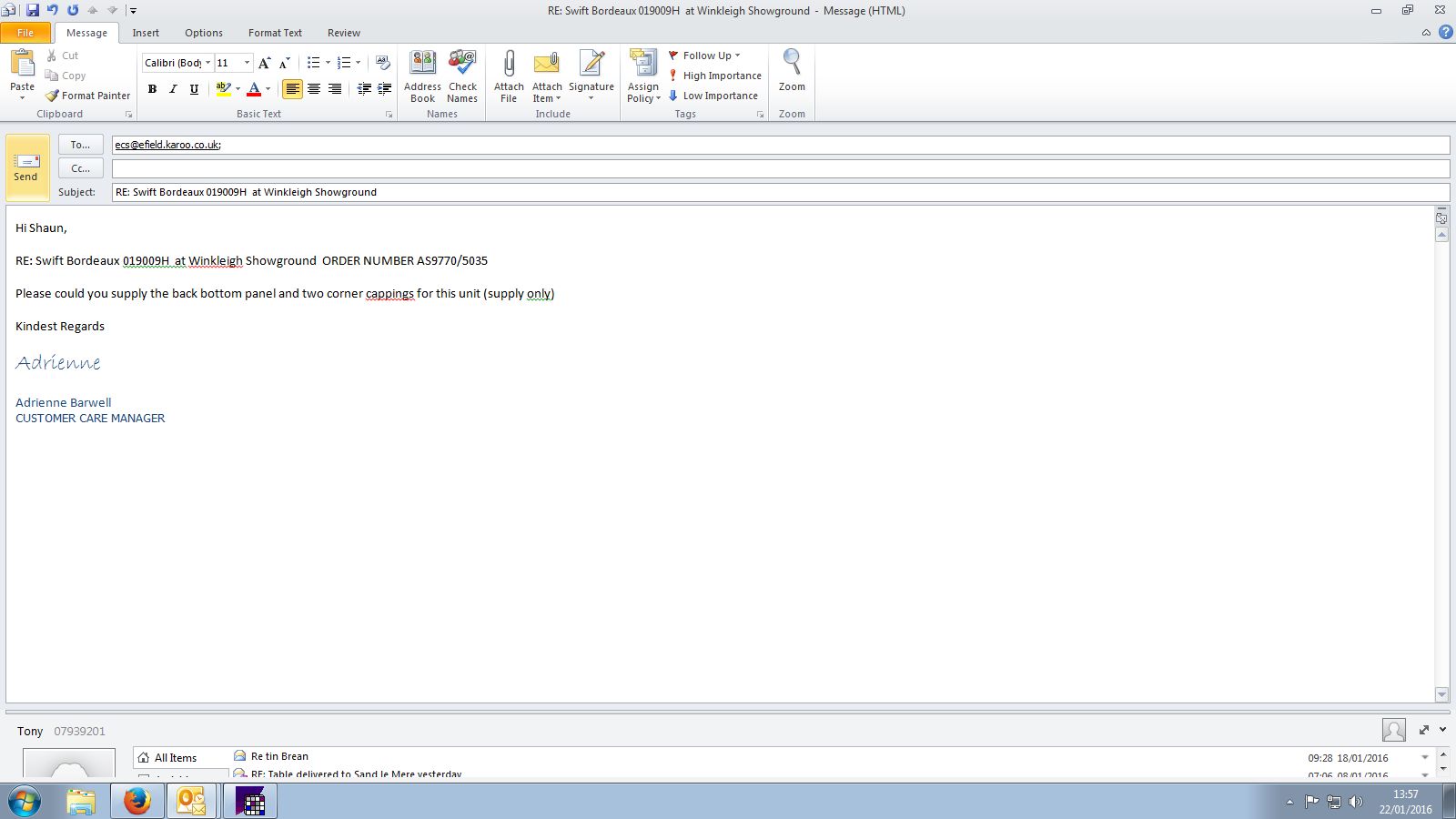
Task: Decrease the paragraph indent
Action: coord(364,88)
